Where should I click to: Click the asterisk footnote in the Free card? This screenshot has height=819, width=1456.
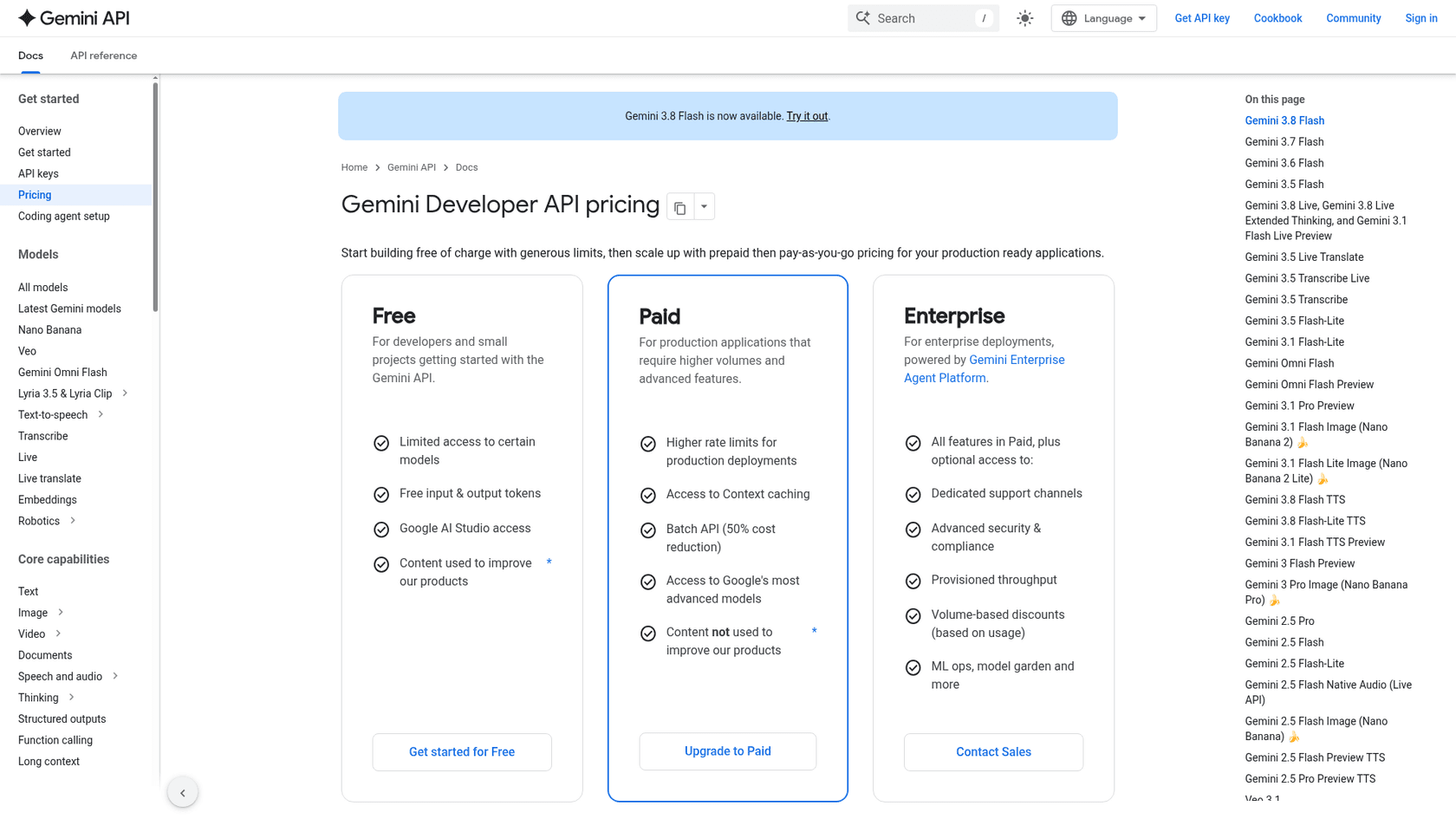click(549, 563)
